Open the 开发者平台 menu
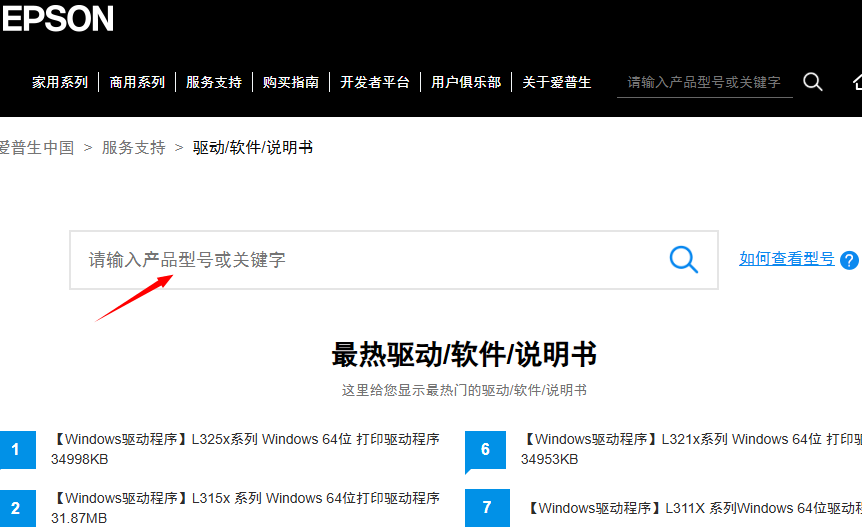The height and width of the screenshot is (527, 862). [x=375, y=82]
